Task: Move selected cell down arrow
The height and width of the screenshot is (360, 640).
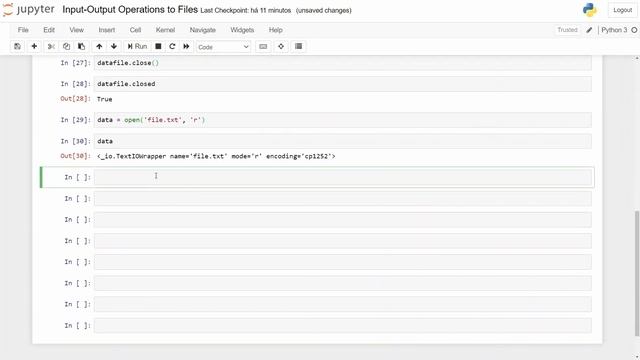Action: click(x=114, y=47)
